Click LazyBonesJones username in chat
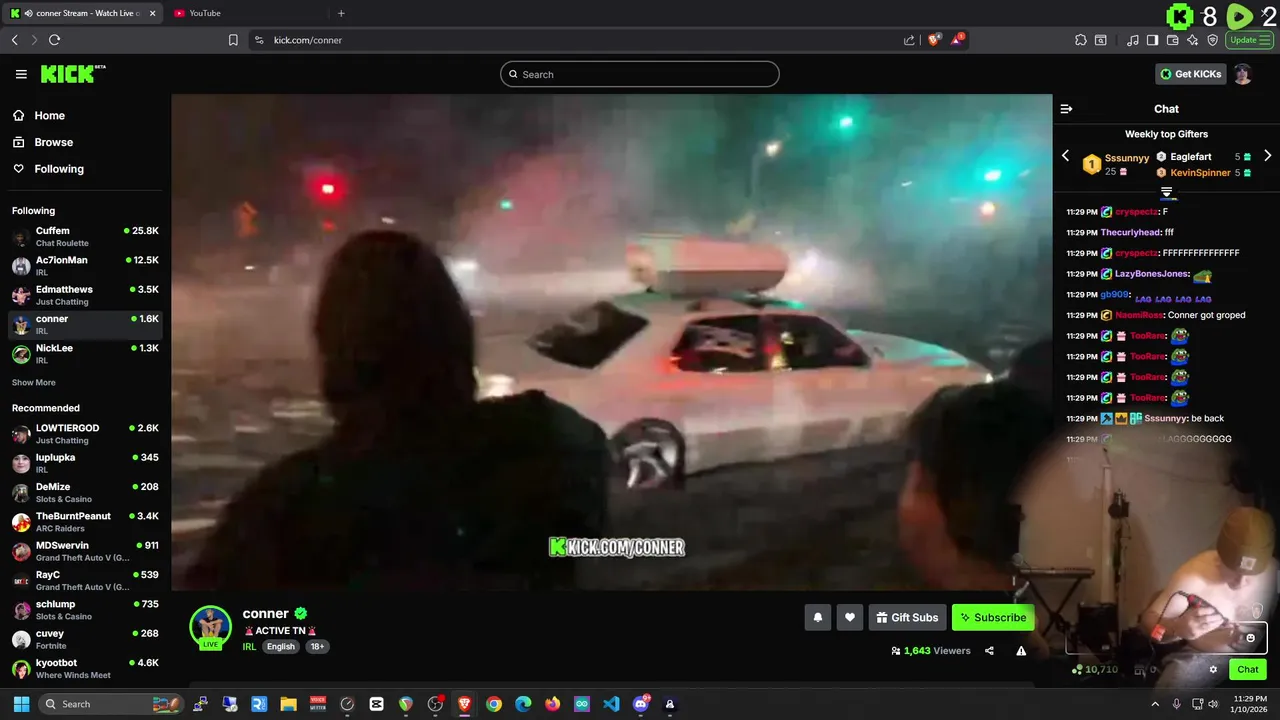Screen dimensions: 1280x720 (1152, 274)
